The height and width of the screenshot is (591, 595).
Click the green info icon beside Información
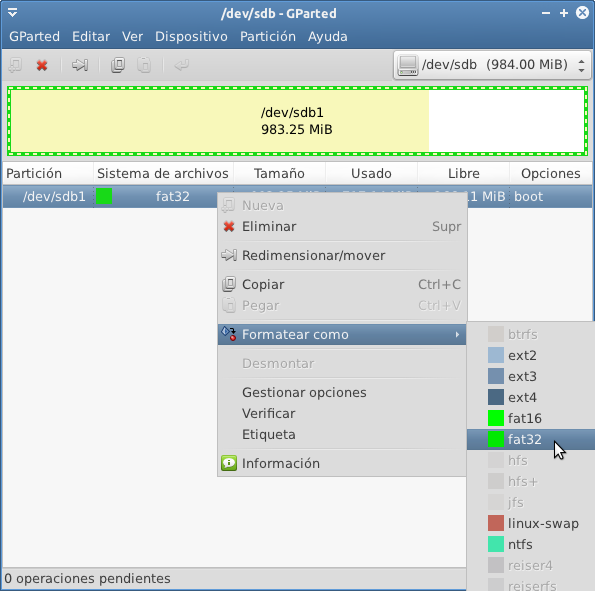229,463
